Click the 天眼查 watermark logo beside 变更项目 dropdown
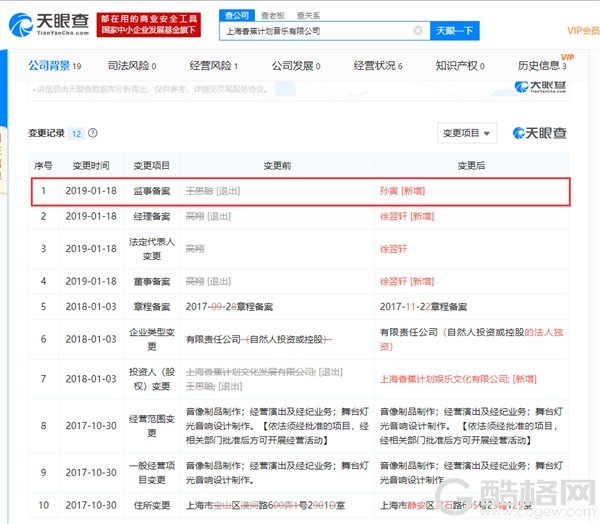 click(x=540, y=133)
